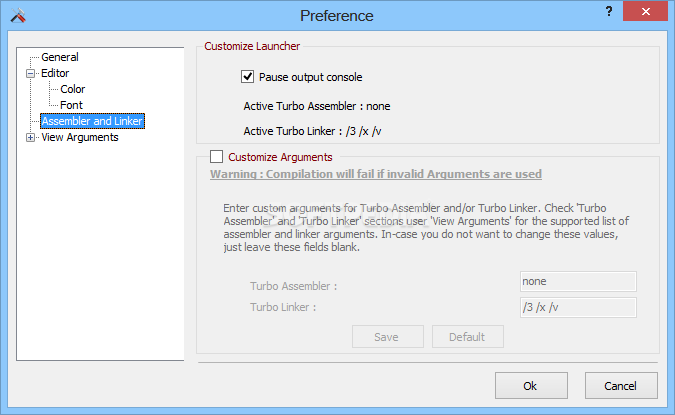The height and width of the screenshot is (415, 675).
Task: Collapse the Editor tree node
Action: pyautogui.click(x=30, y=73)
